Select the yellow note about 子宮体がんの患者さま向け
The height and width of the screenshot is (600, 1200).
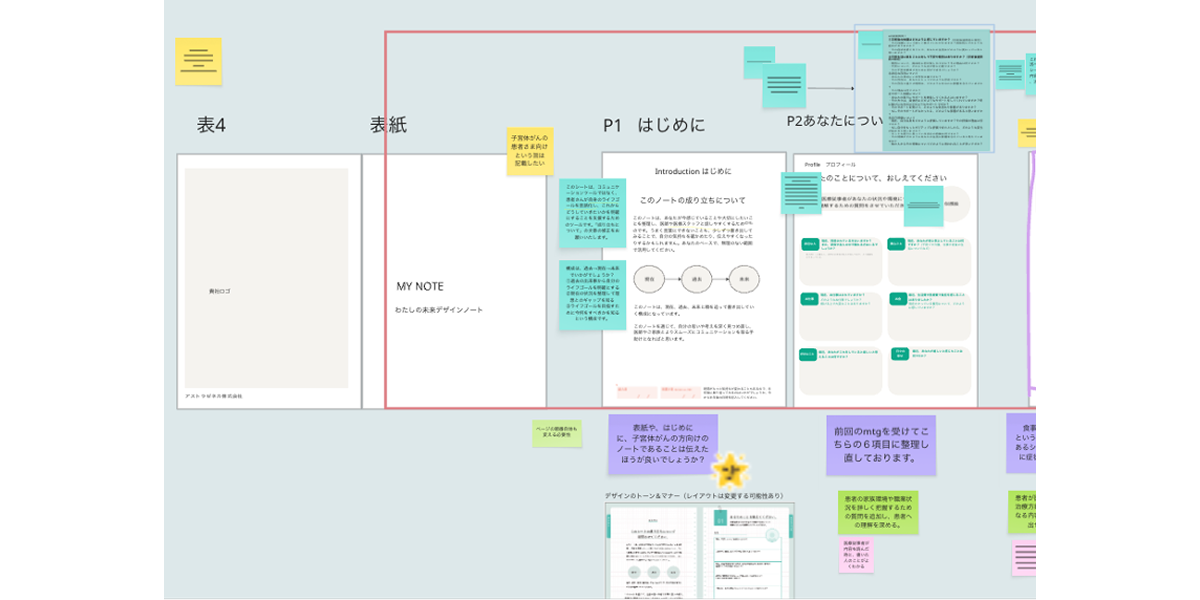530,151
